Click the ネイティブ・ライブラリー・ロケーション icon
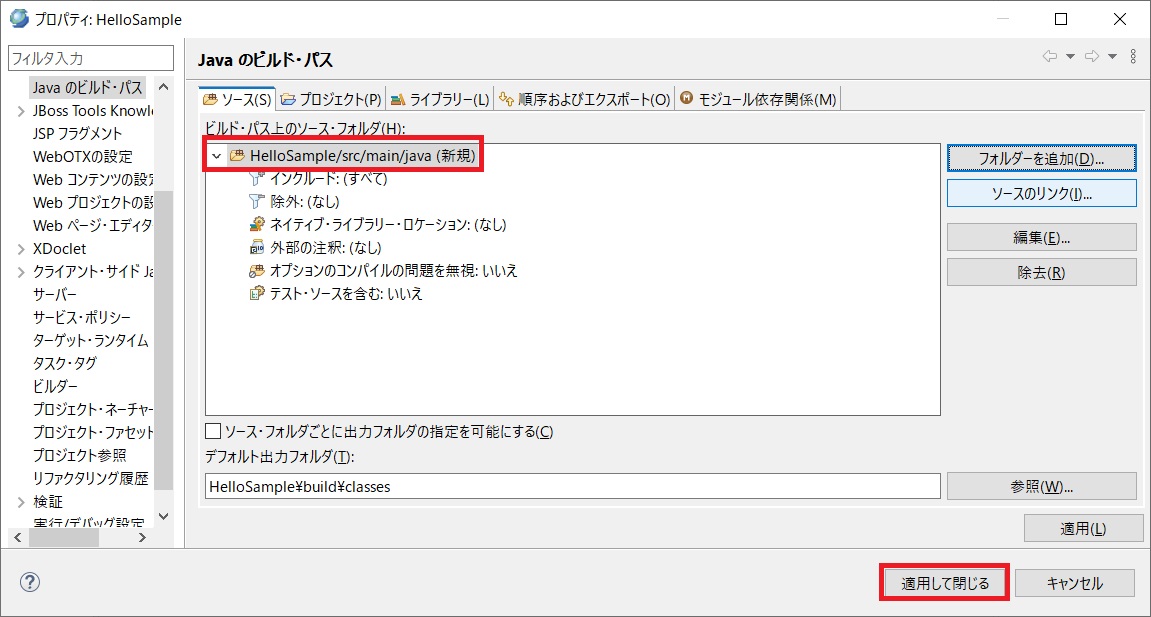1151x617 pixels. 256,224
